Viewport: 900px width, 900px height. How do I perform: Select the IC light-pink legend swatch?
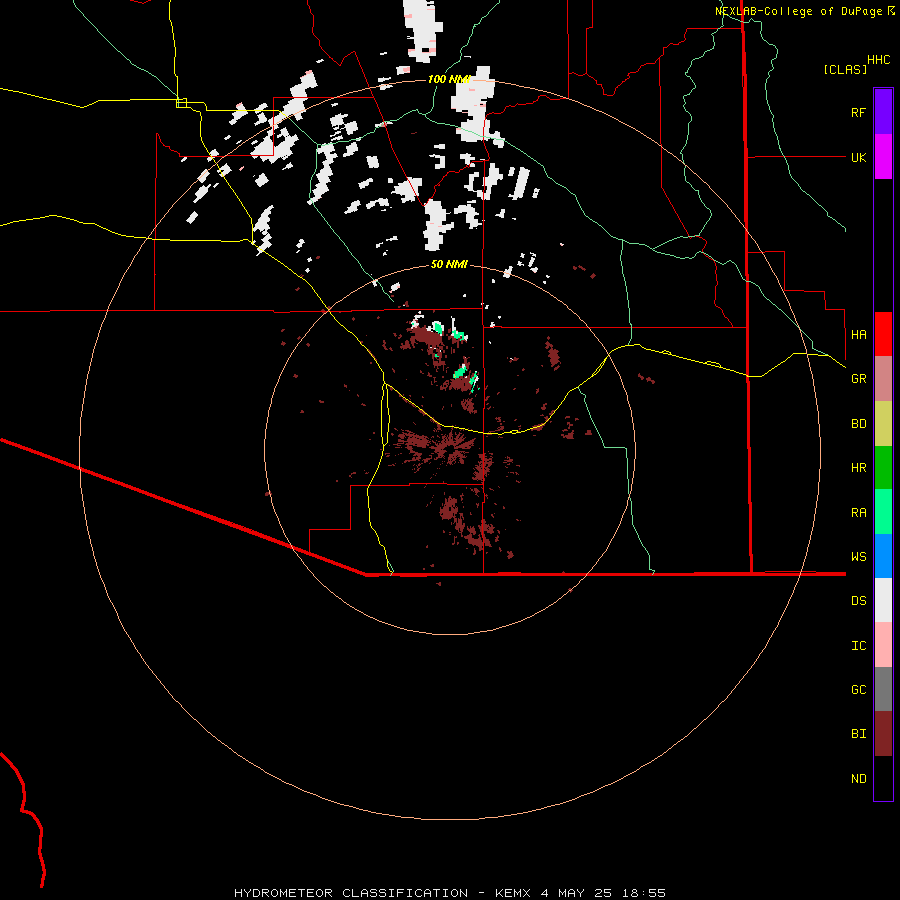click(883, 645)
